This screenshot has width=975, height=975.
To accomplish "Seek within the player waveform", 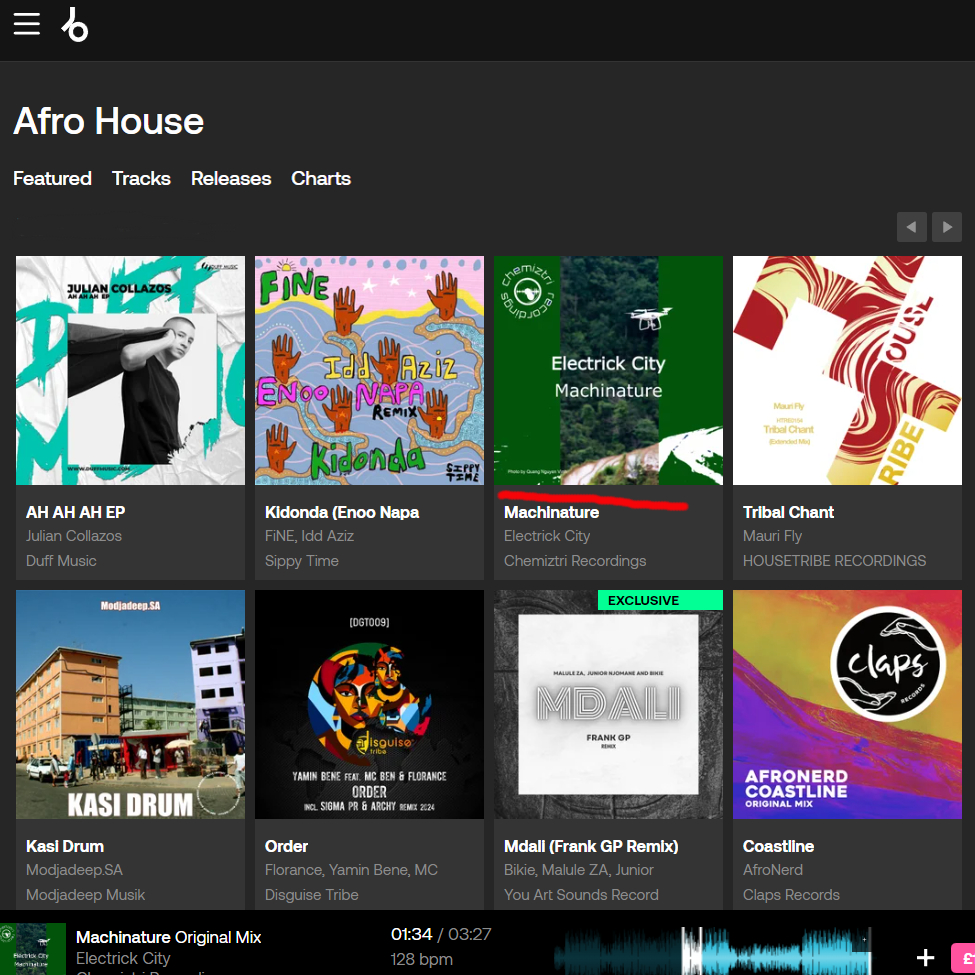I will click(x=713, y=951).
